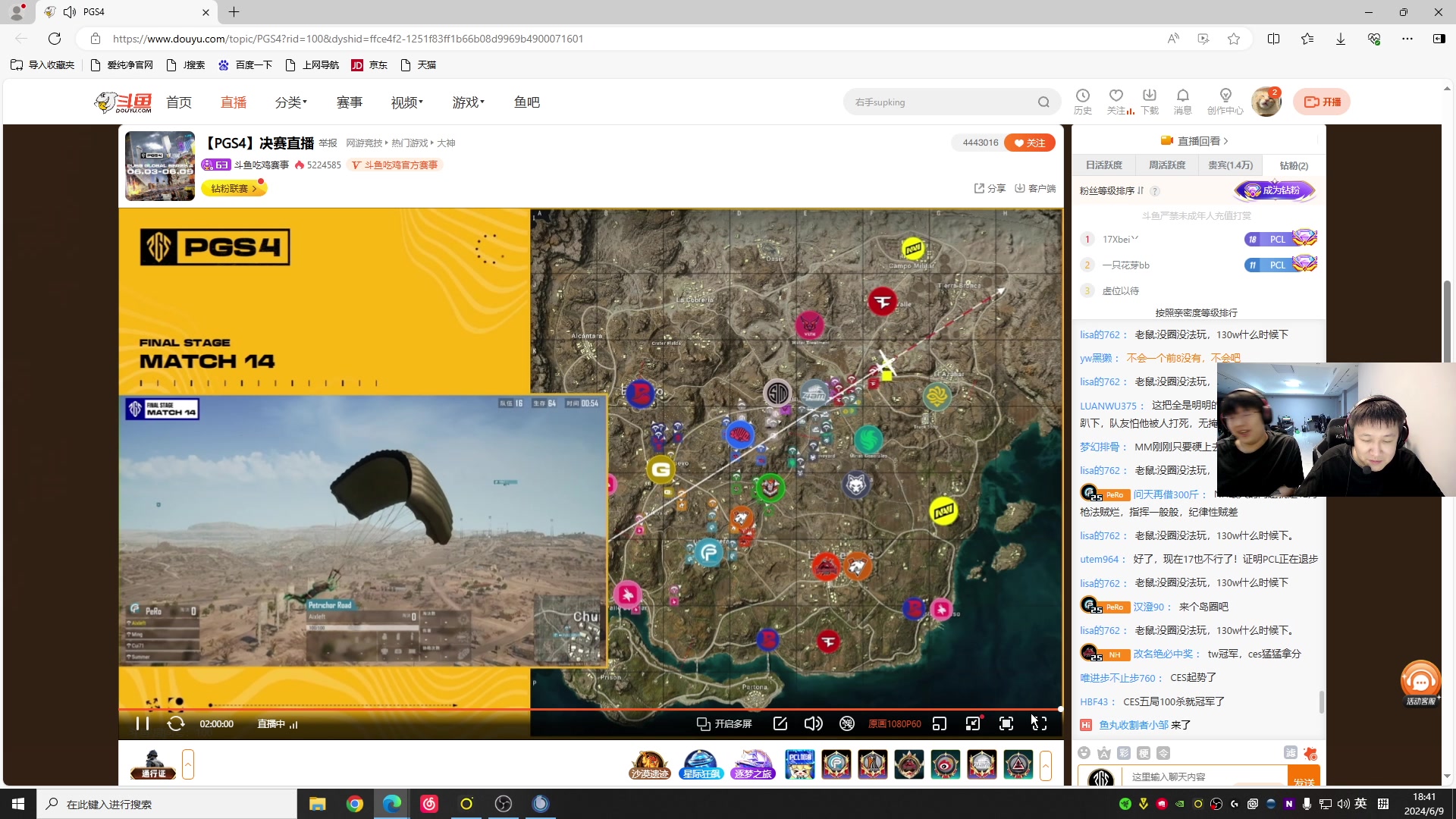Go to 首页 home tab
Viewport: 1456px width, 819px height.
(x=179, y=102)
